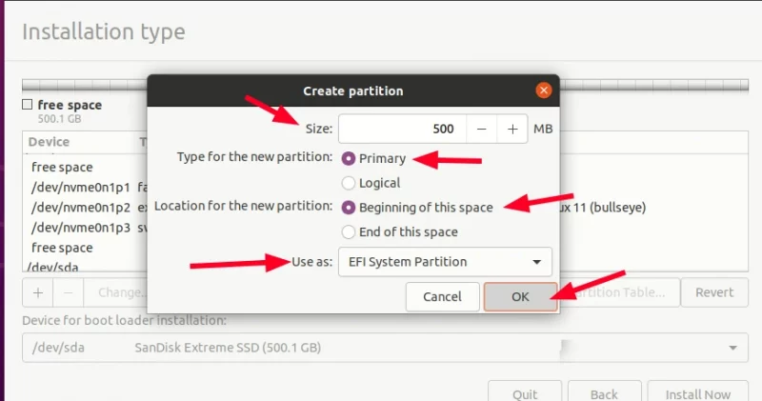
Task: Click the minus button to decrease size
Action: pos(482,129)
